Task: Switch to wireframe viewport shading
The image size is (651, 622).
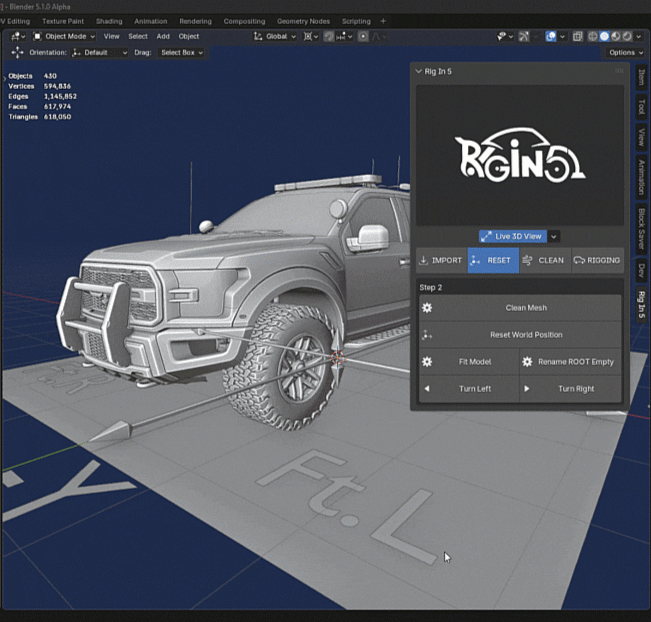Action: (x=593, y=37)
